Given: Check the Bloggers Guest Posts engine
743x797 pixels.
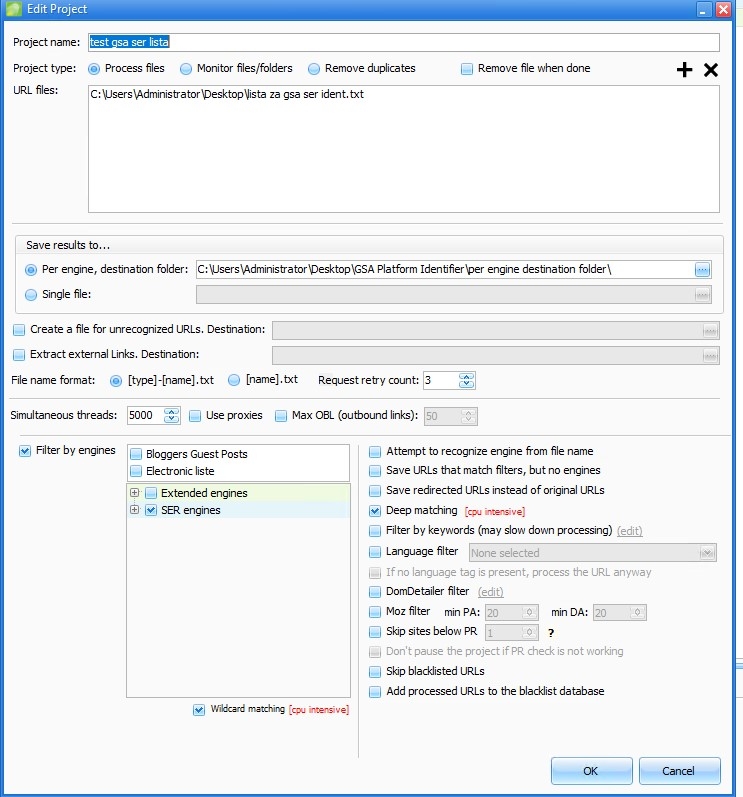Looking at the screenshot, I should tap(136, 454).
